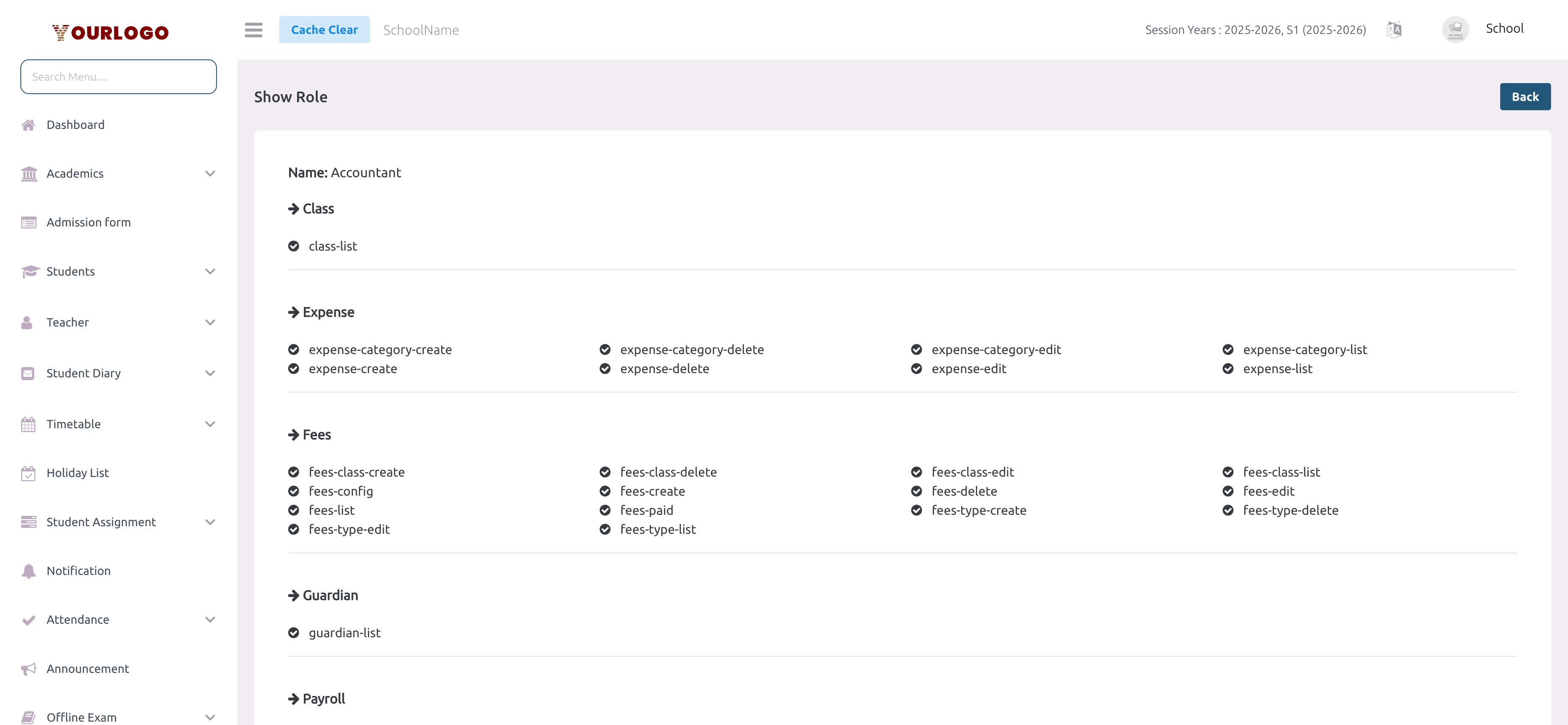Expand the Teacher menu

210,322
